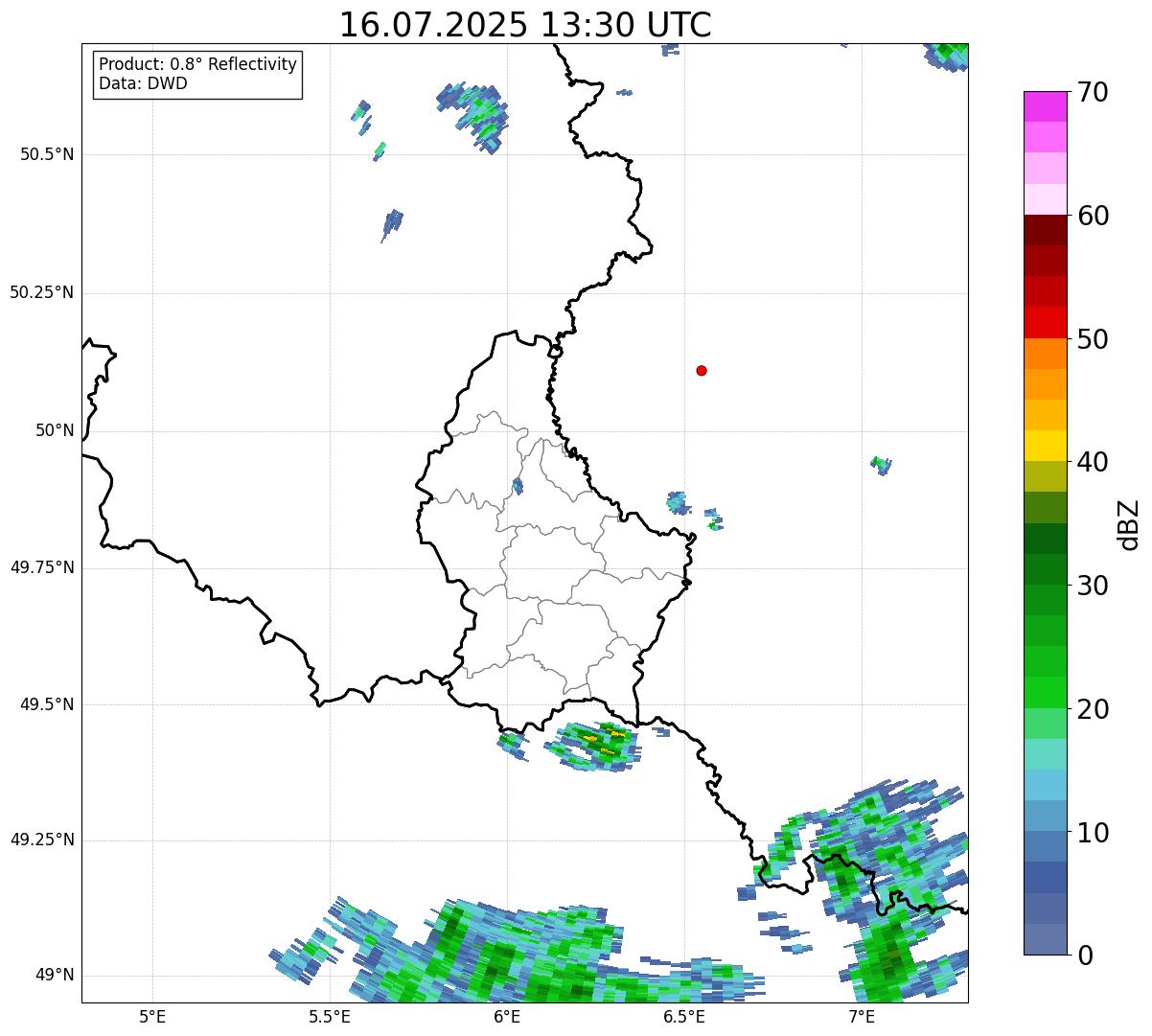The image size is (1152, 1036).
Task: Click the colorbar 10 tick label
Action: tap(1093, 832)
